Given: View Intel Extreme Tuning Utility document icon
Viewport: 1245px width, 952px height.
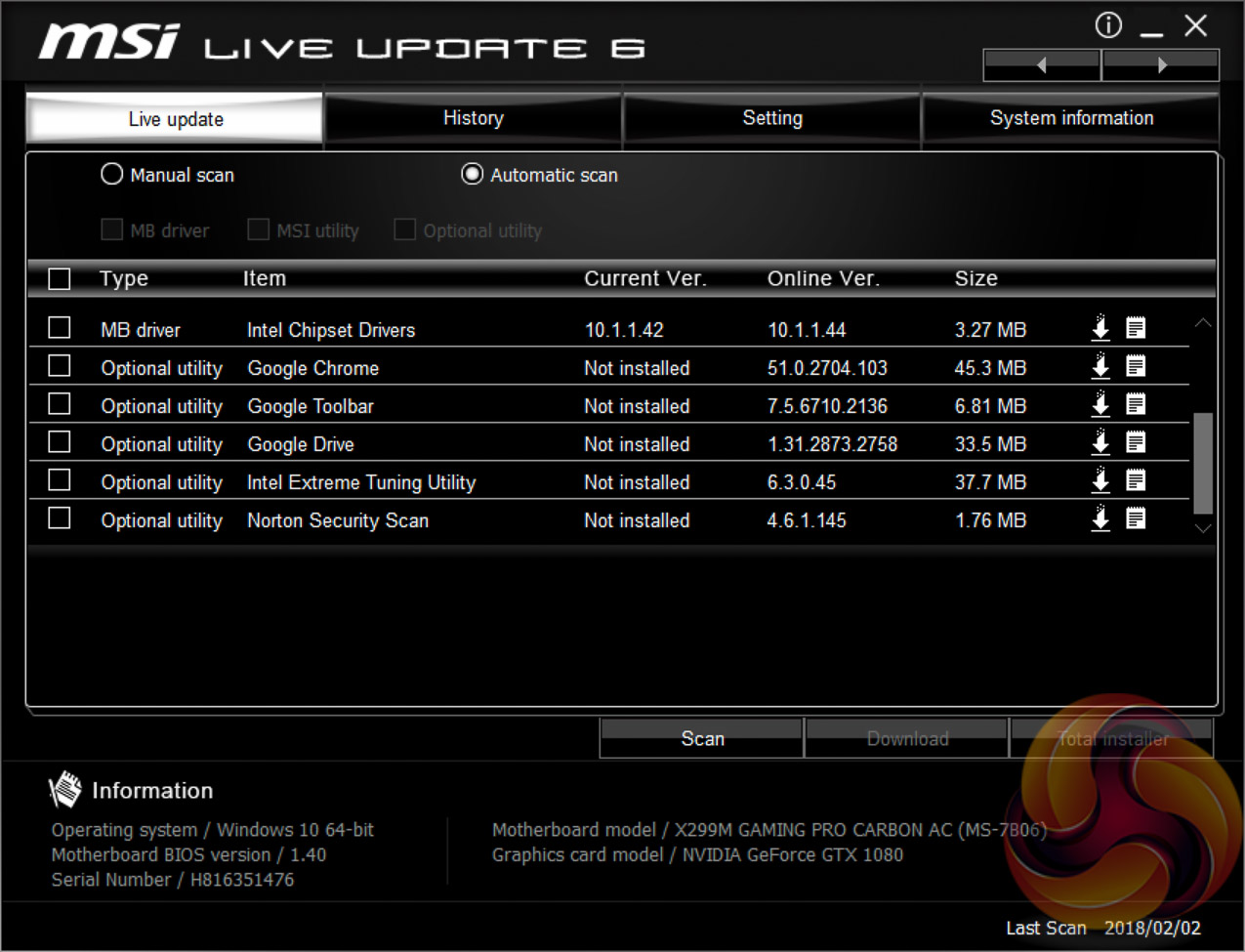Looking at the screenshot, I should [x=1136, y=480].
